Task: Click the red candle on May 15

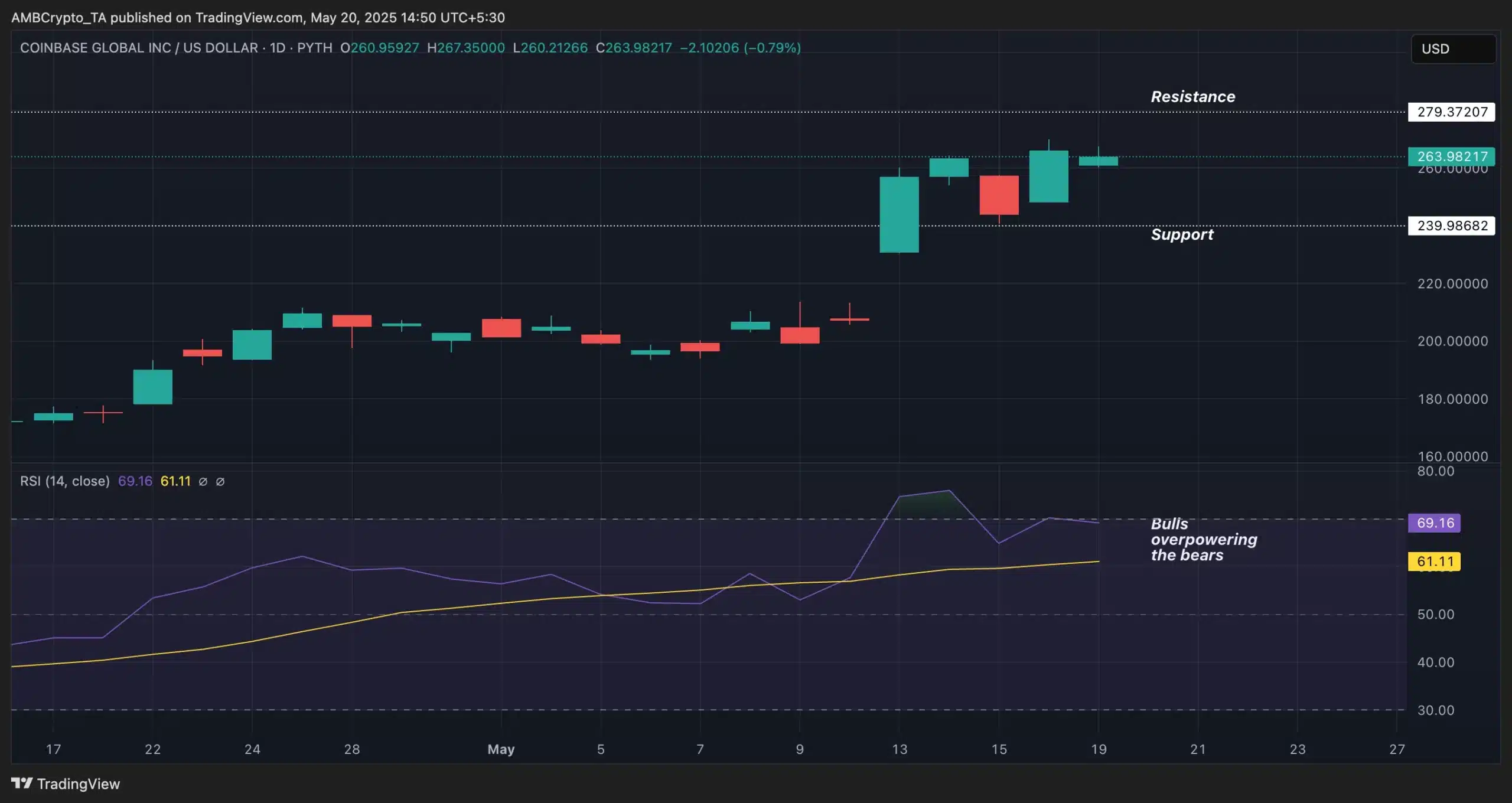Action: click(x=999, y=195)
